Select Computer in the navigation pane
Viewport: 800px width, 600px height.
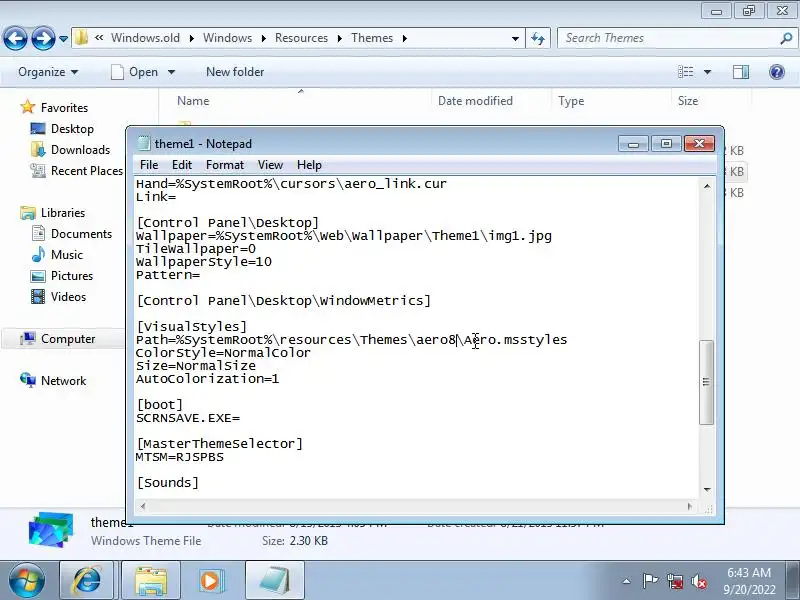coord(68,339)
